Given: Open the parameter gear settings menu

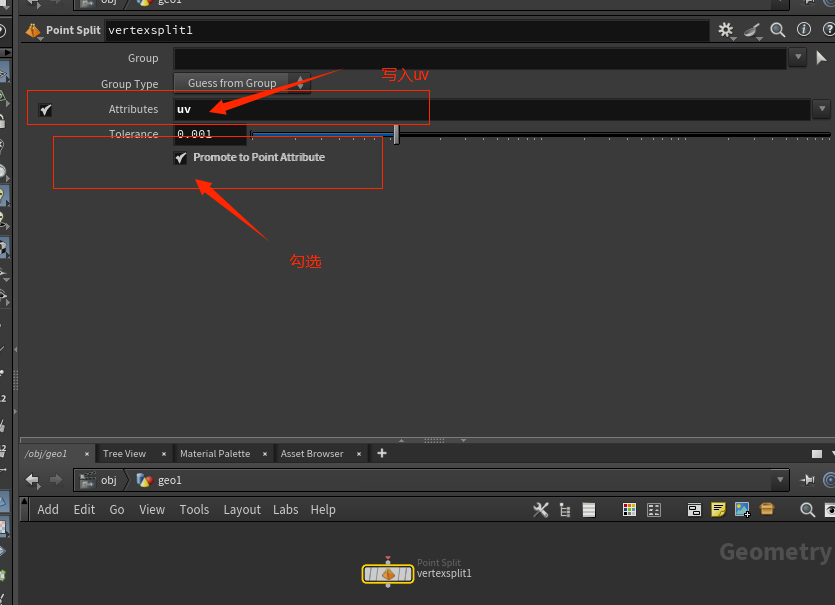Looking at the screenshot, I should 726,30.
